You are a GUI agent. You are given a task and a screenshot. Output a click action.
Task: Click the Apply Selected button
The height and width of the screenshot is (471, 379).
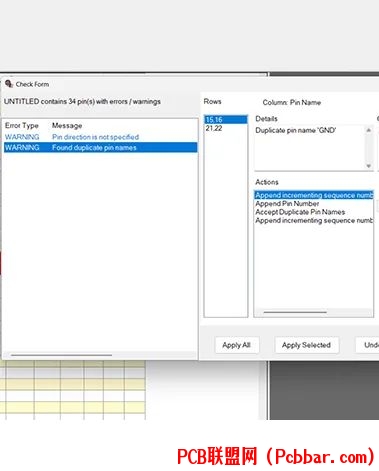click(306, 345)
